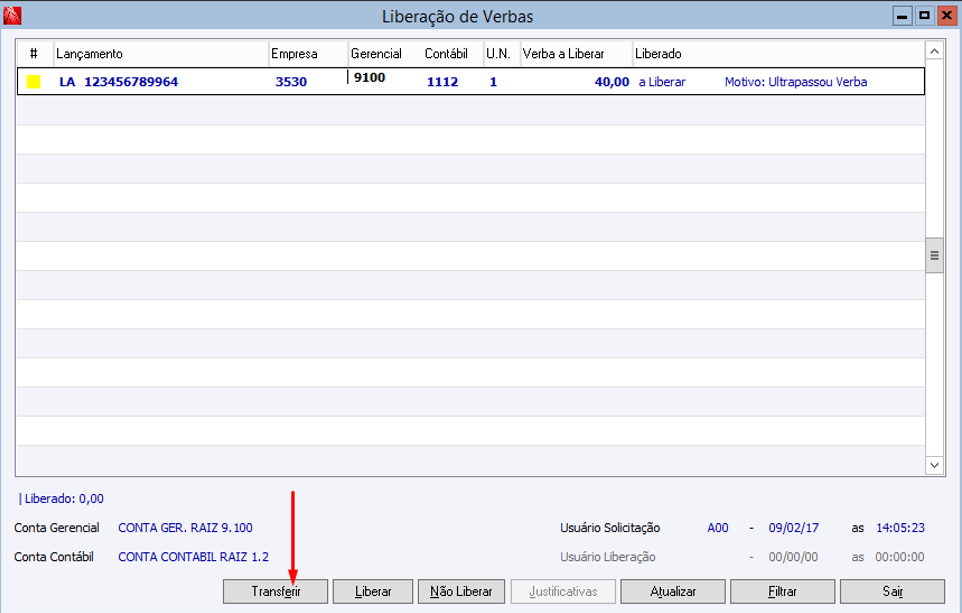Viewport: 962px width, 613px height.
Task: Click the vertical scrollbar thumb
Action: [934, 255]
